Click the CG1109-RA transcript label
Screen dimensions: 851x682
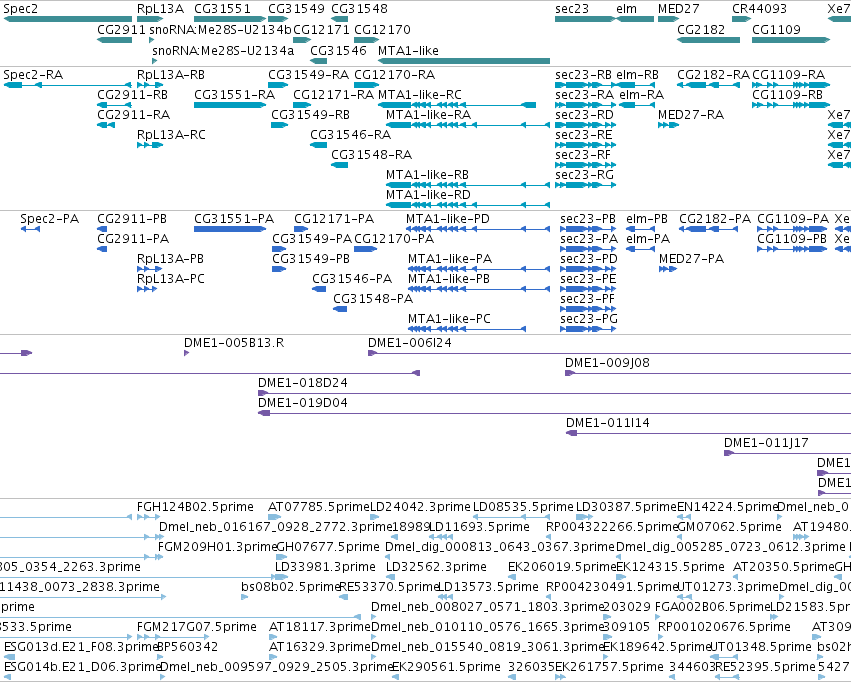pyautogui.click(x=789, y=75)
